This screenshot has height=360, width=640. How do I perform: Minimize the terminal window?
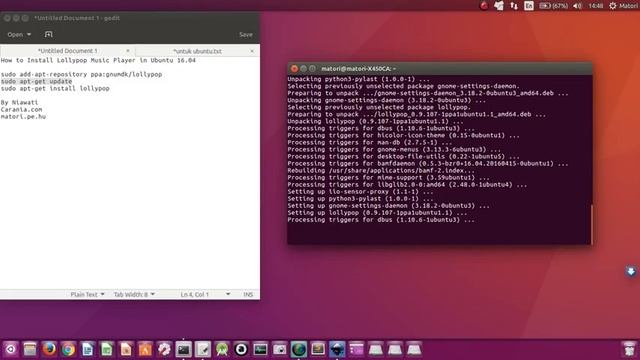(303, 69)
